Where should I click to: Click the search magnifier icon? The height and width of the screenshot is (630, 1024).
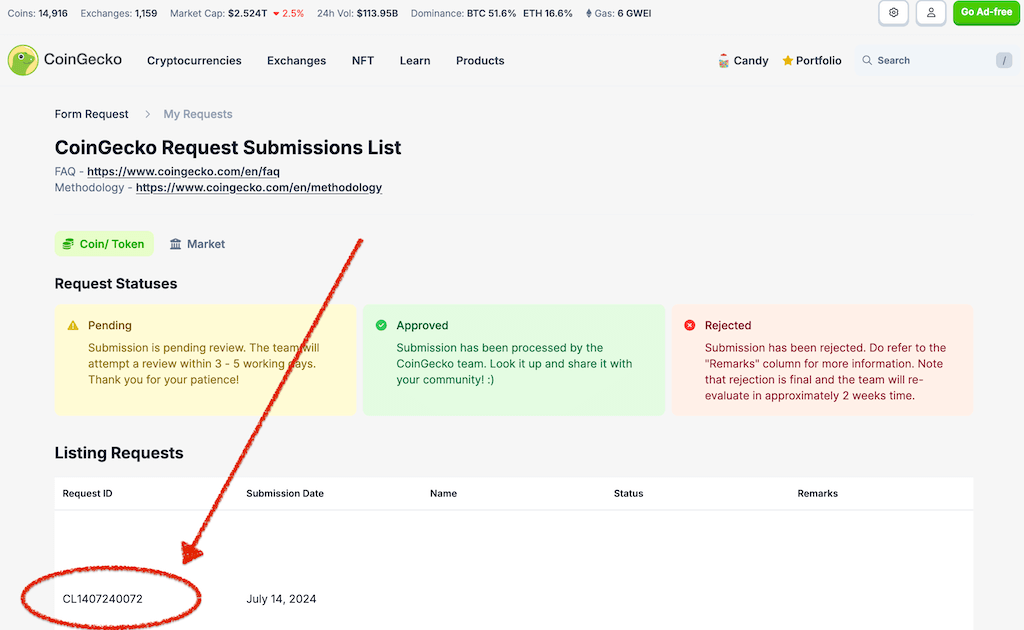pyautogui.click(x=867, y=60)
